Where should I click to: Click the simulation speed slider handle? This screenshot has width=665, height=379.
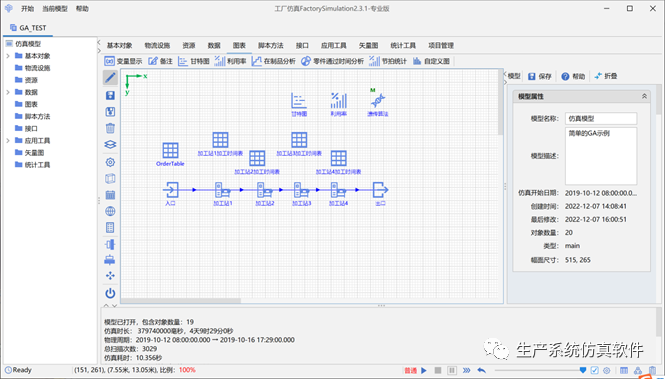tap(583, 371)
